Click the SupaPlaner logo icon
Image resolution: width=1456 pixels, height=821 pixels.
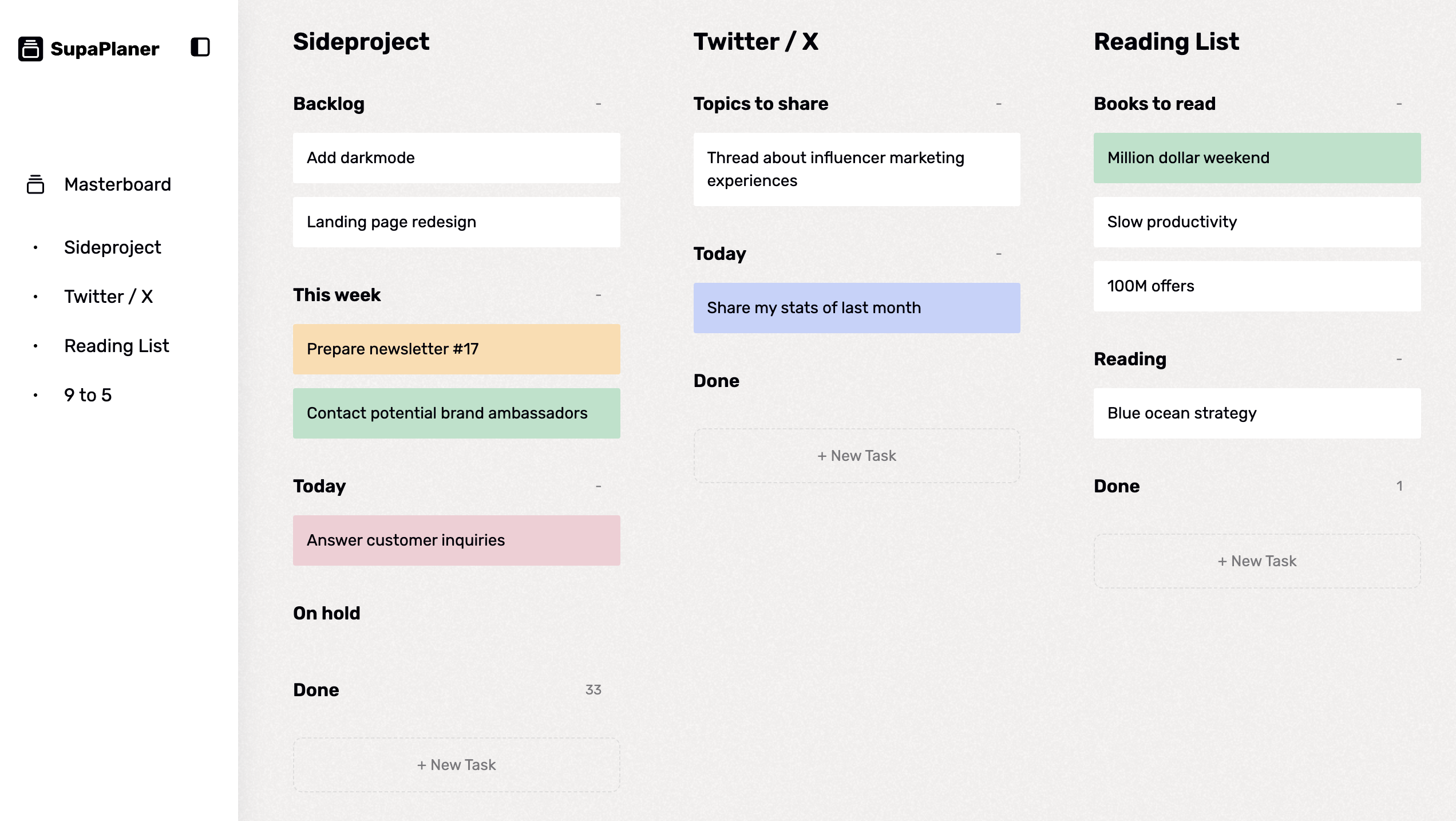tap(31, 49)
